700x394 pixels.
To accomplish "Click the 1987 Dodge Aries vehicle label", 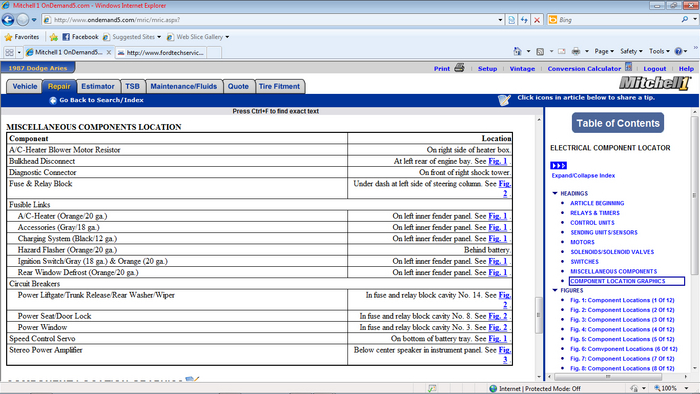I will 38,68.
